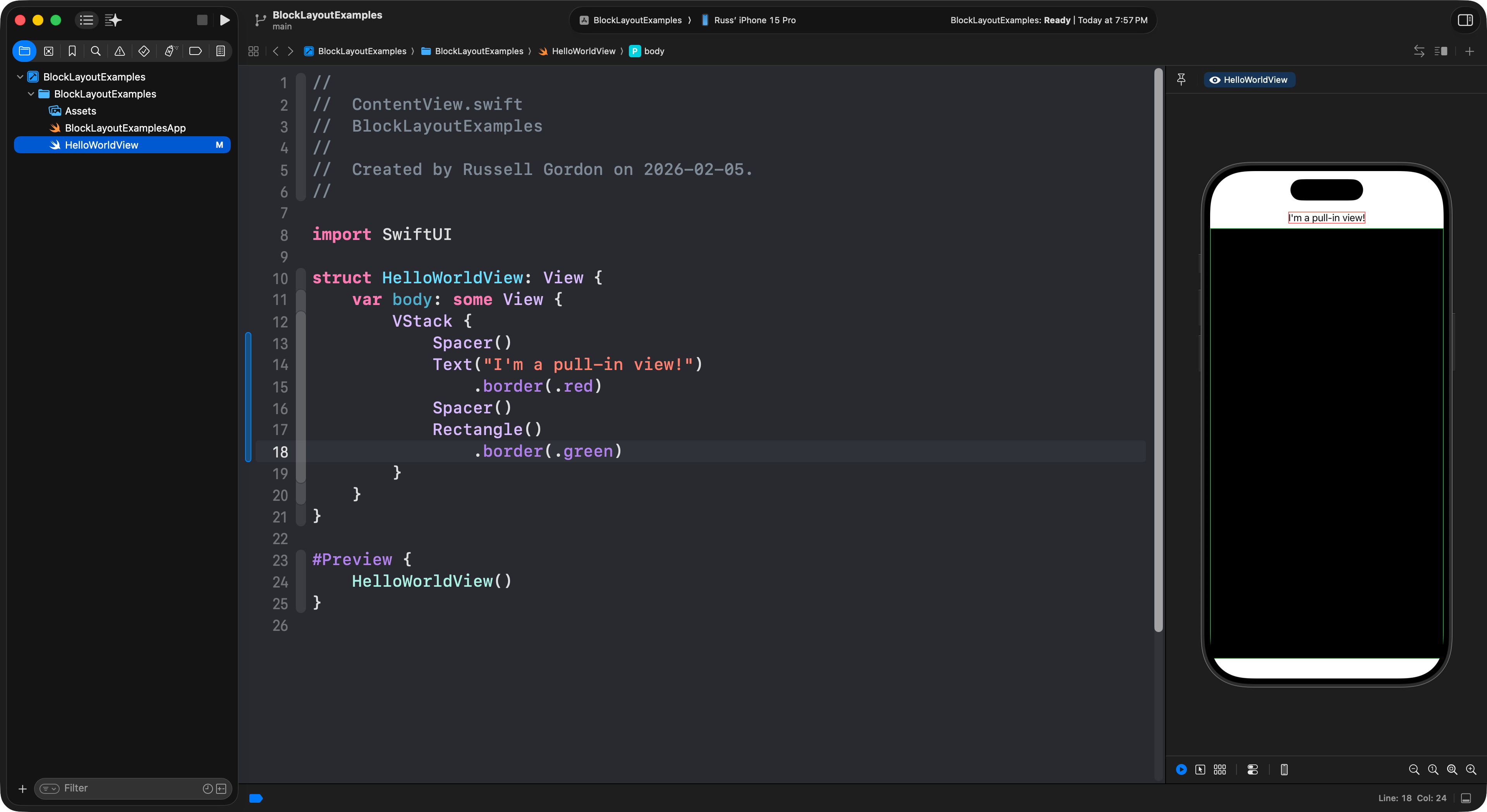Open the Russ' iPhone 15 Pro destination menu
This screenshot has width=1487, height=812.
pyautogui.click(x=754, y=20)
